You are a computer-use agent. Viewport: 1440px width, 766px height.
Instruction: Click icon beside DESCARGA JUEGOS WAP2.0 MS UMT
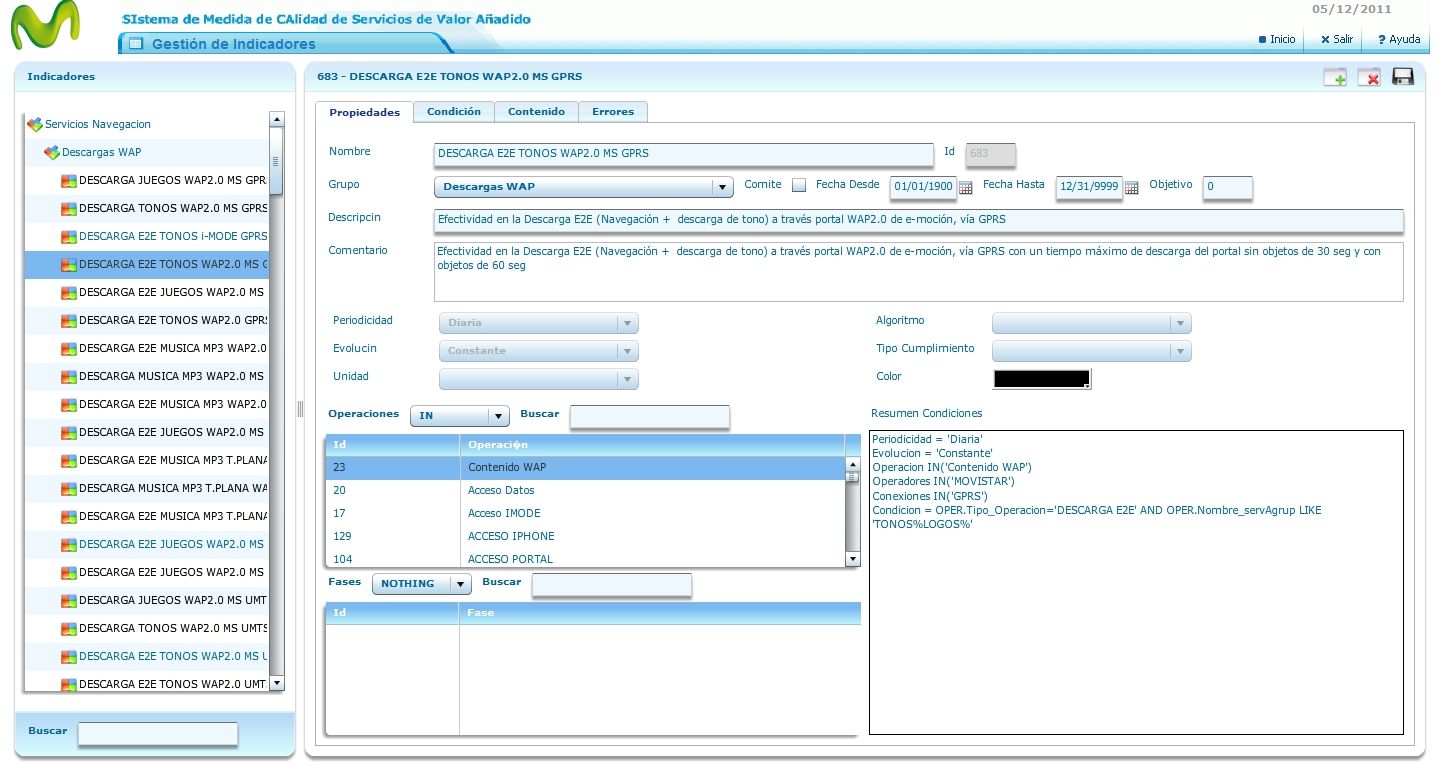click(x=68, y=601)
